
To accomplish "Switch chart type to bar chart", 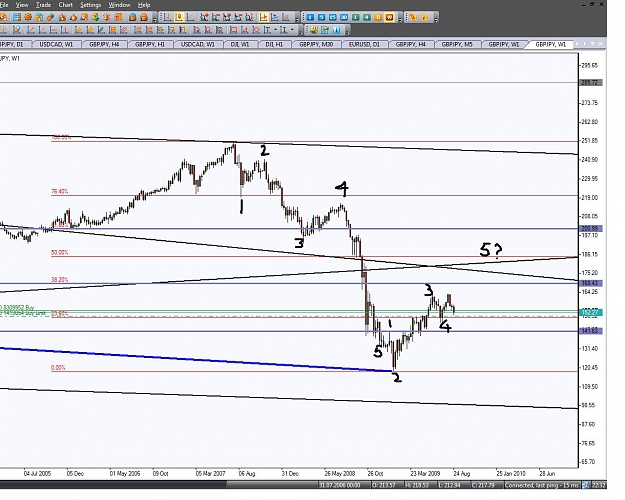I will pos(167,17).
